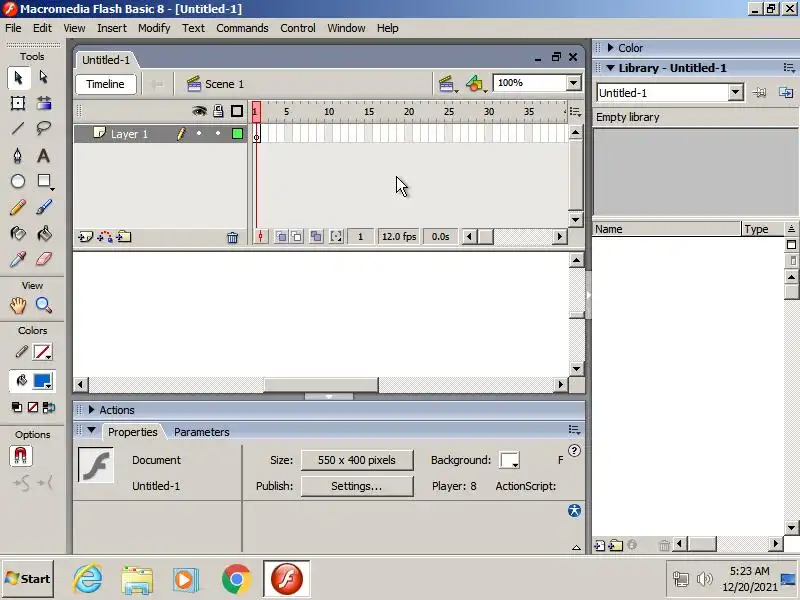Select the Pen tool
This screenshot has width=800, height=600.
pyautogui.click(x=18, y=155)
